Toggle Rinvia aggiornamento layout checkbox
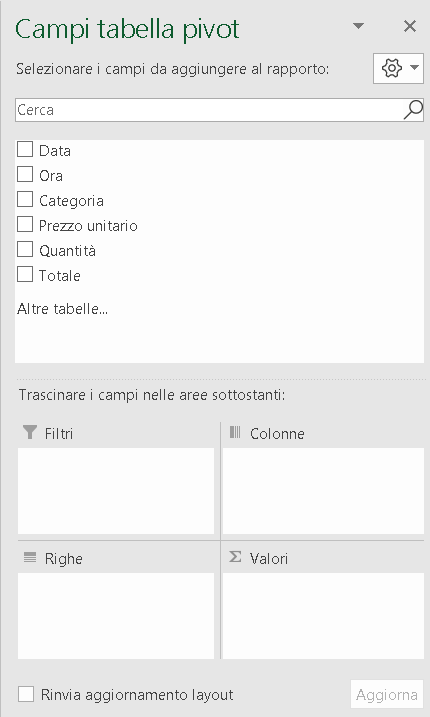 [x=26, y=694]
